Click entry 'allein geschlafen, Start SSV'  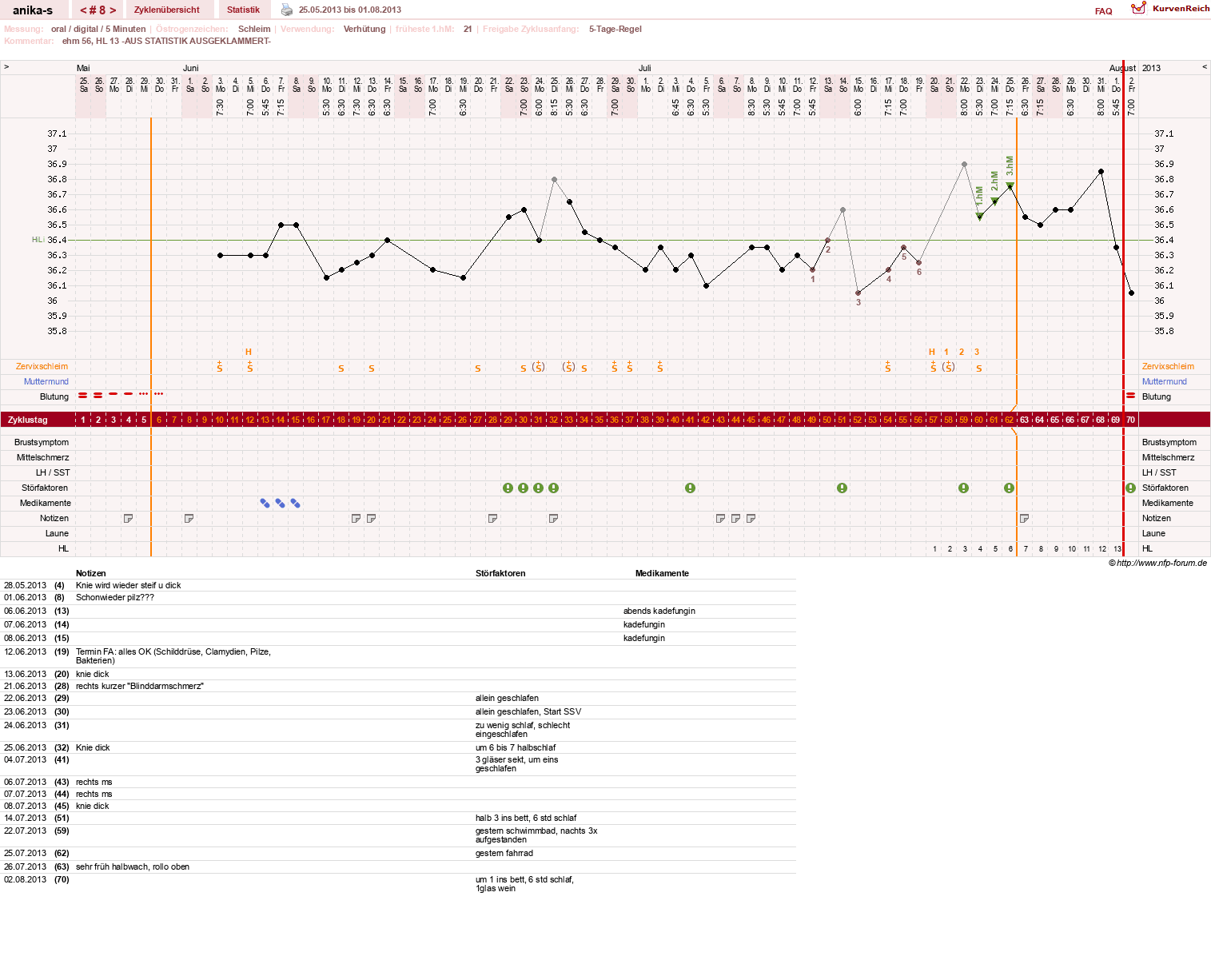click(x=528, y=711)
